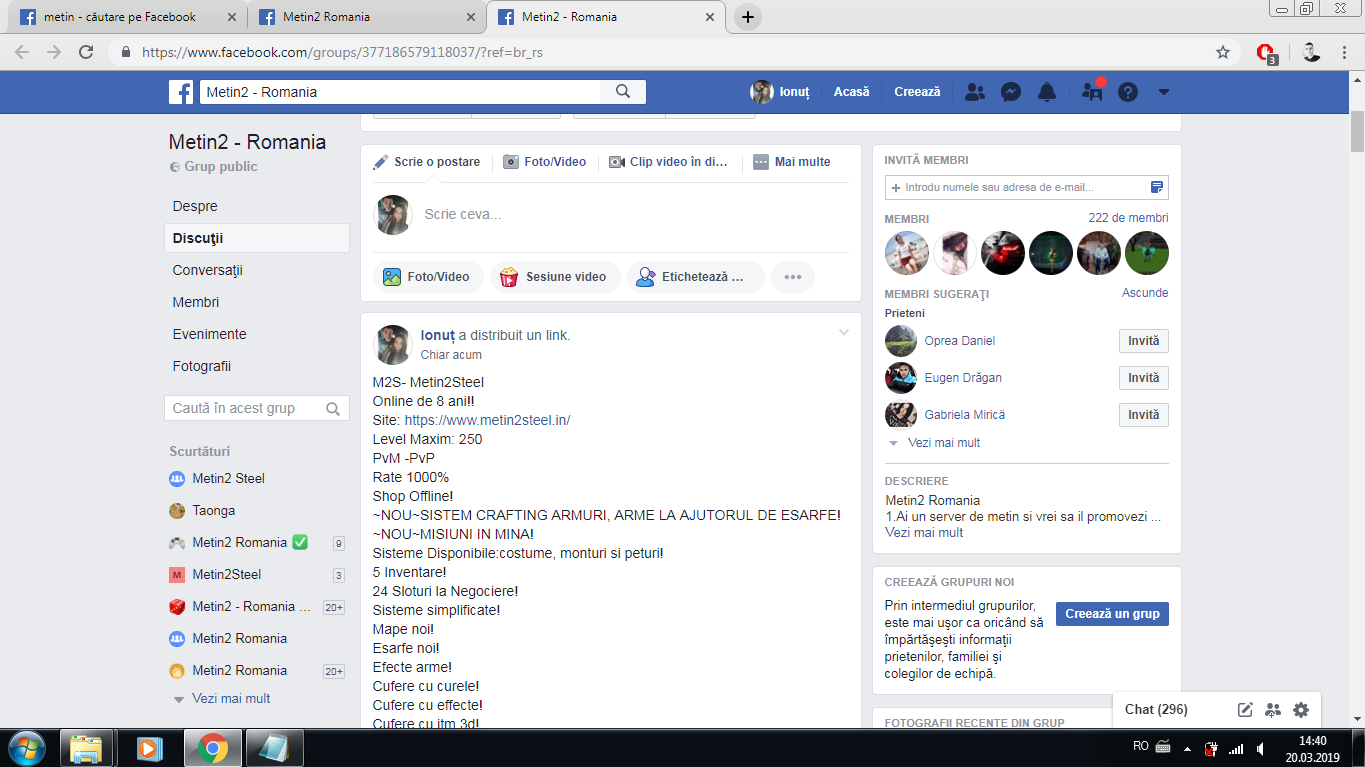Click the note icon in invite field

[x=1157, y=187]
